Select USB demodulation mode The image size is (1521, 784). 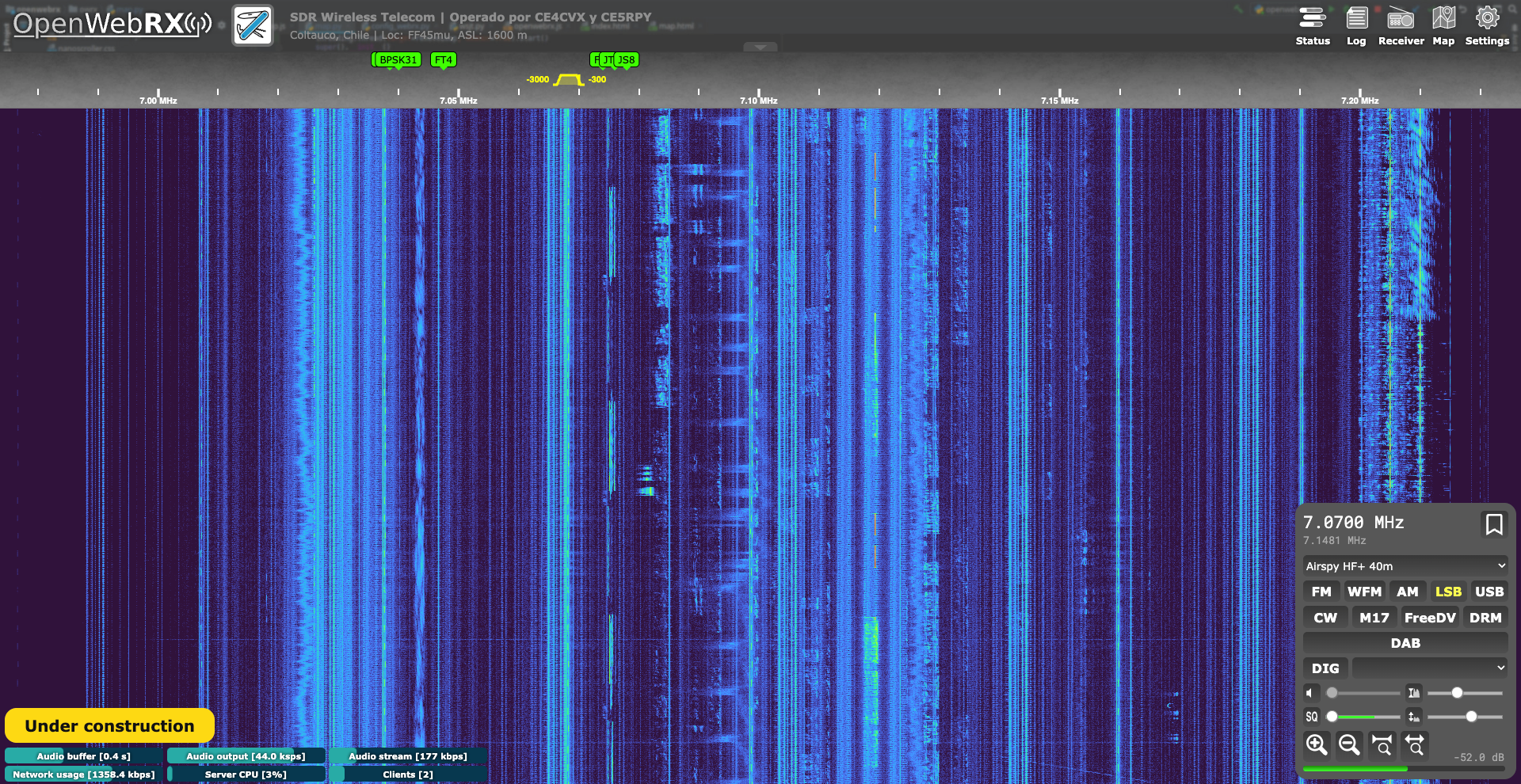click(x=1489, y=592)
